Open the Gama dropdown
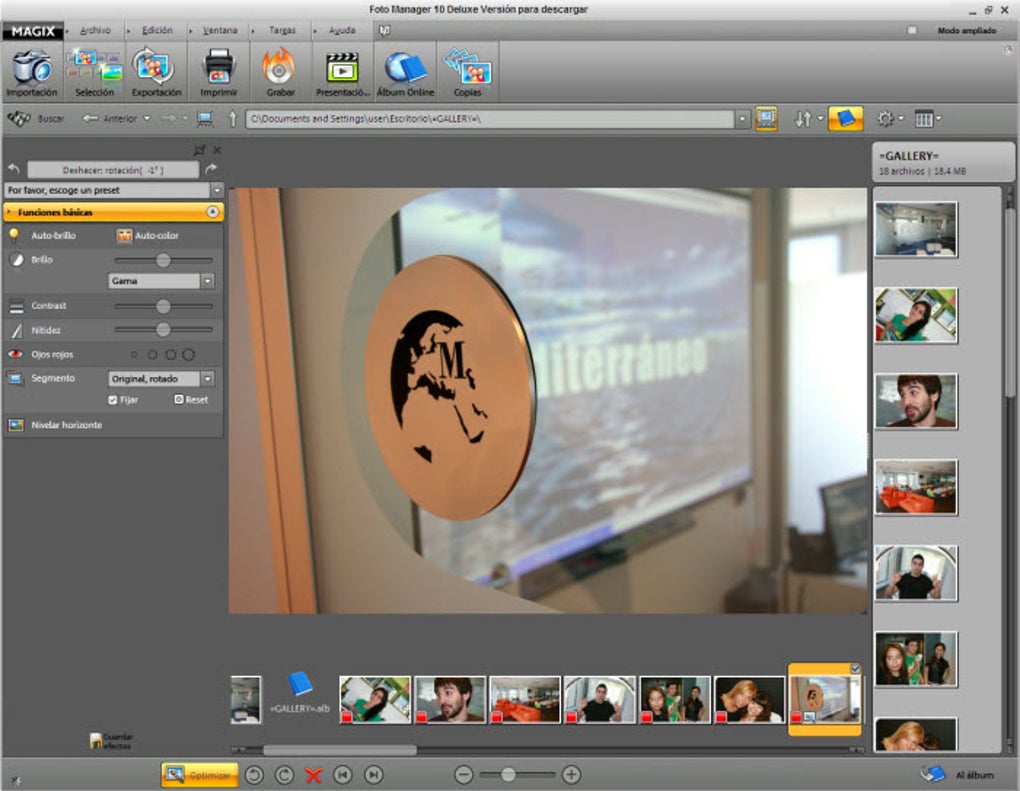The width and height of the screenshot is (1020, 791). 208,281
